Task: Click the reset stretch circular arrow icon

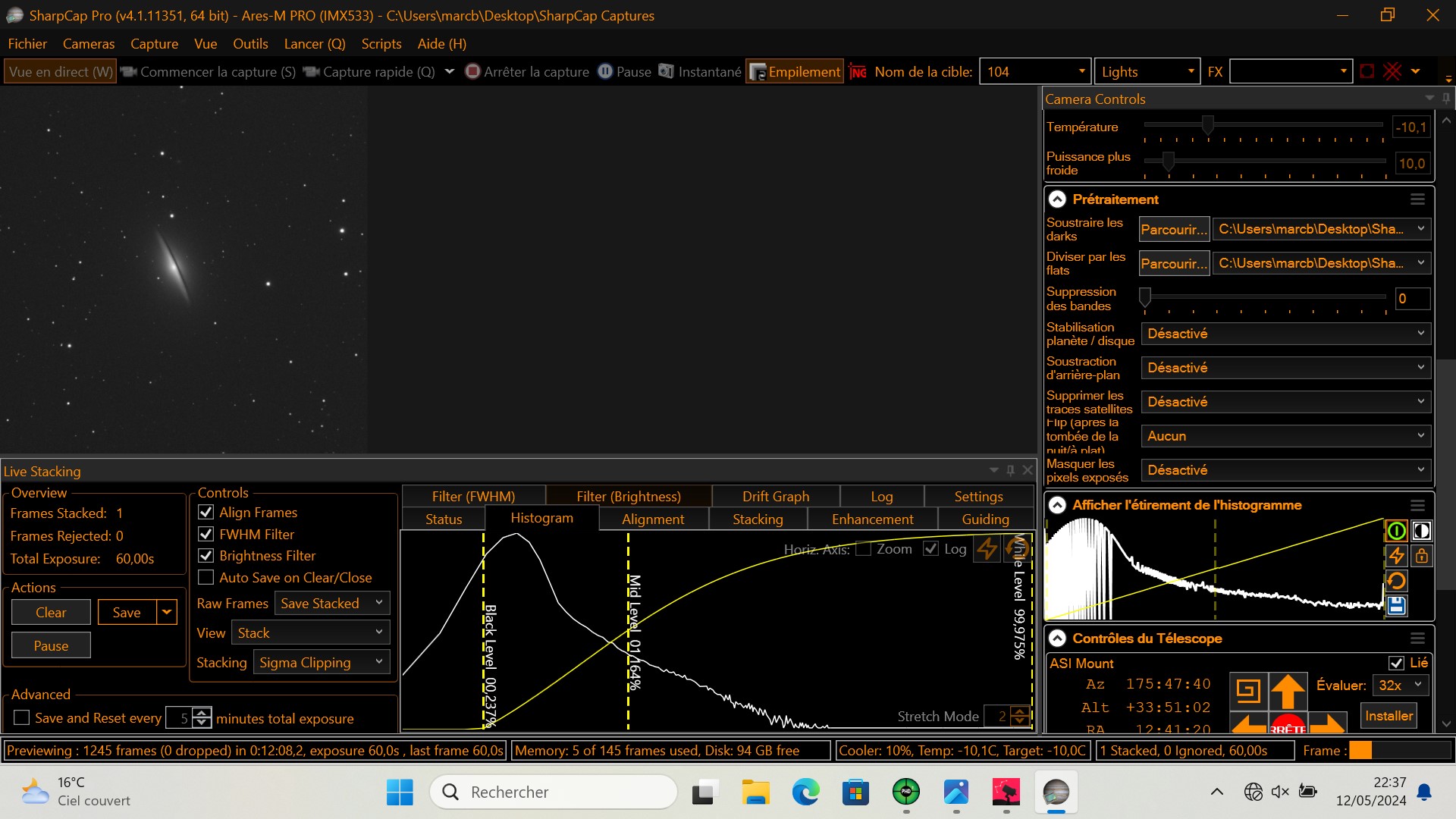Action: 1396,581
